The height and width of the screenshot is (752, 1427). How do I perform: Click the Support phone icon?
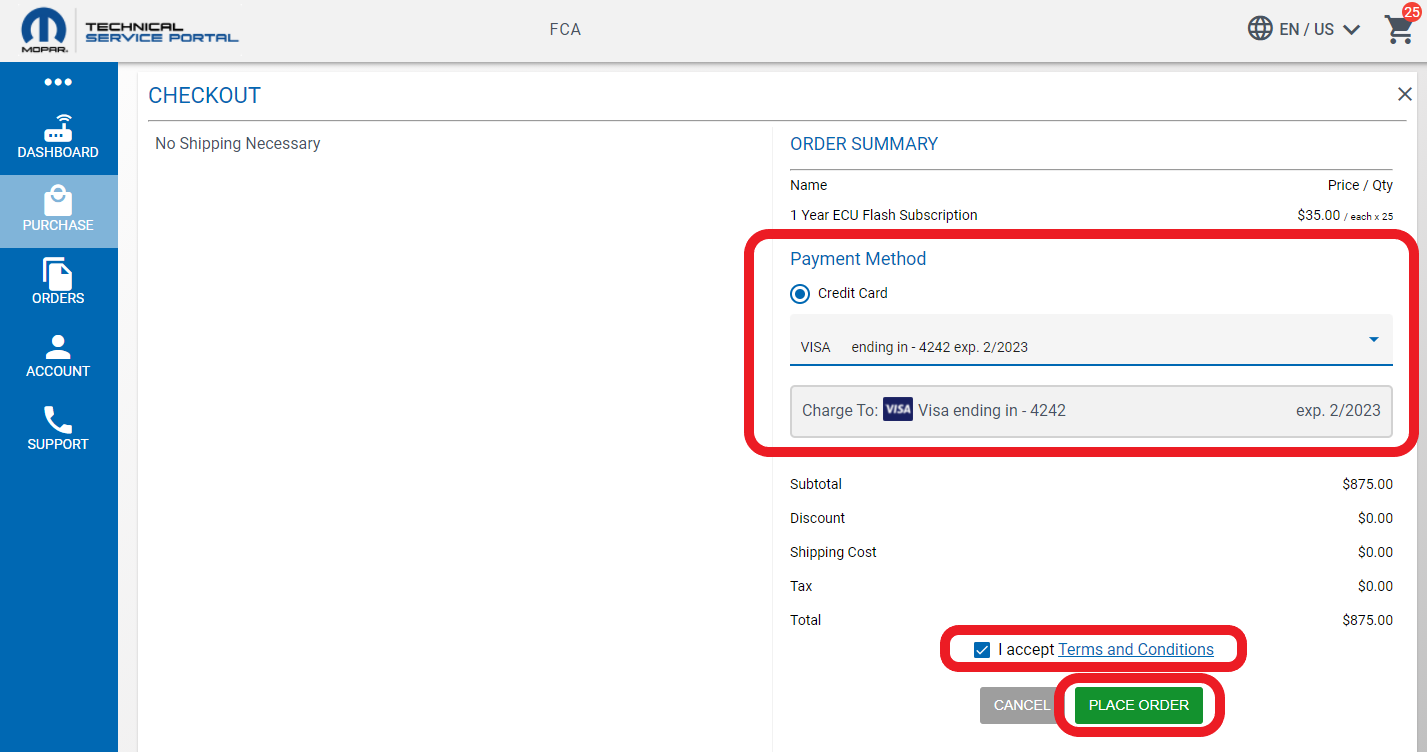point(58,419)
